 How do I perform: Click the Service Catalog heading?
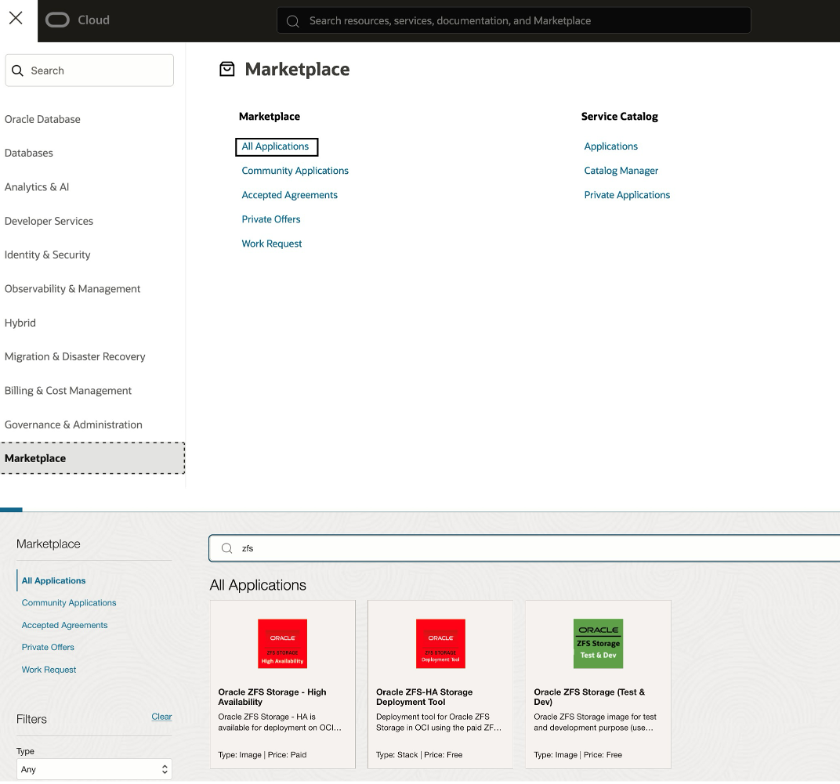tap(620, 117)
